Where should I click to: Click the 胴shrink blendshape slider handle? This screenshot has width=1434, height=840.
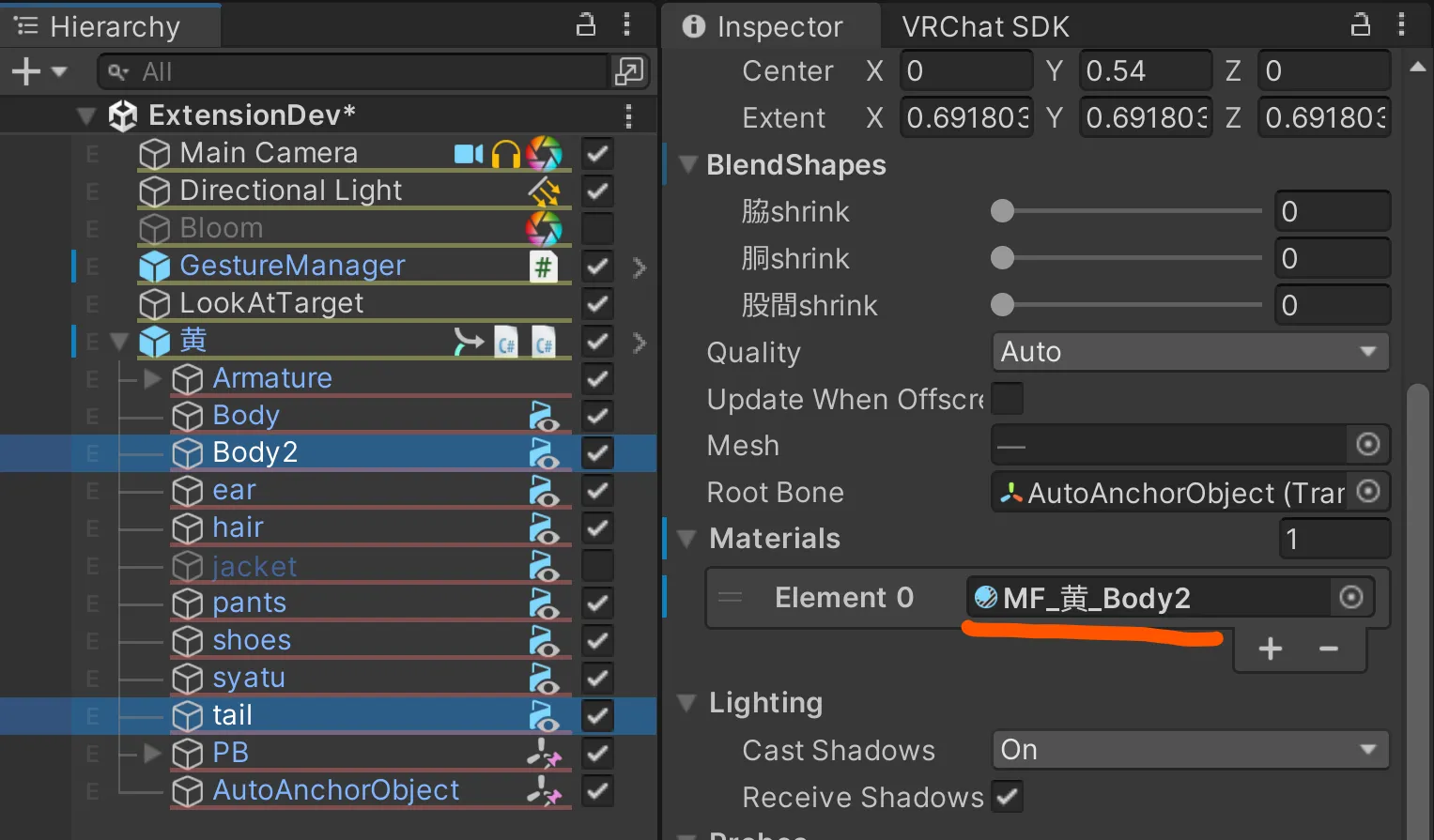pos(1003,258)
